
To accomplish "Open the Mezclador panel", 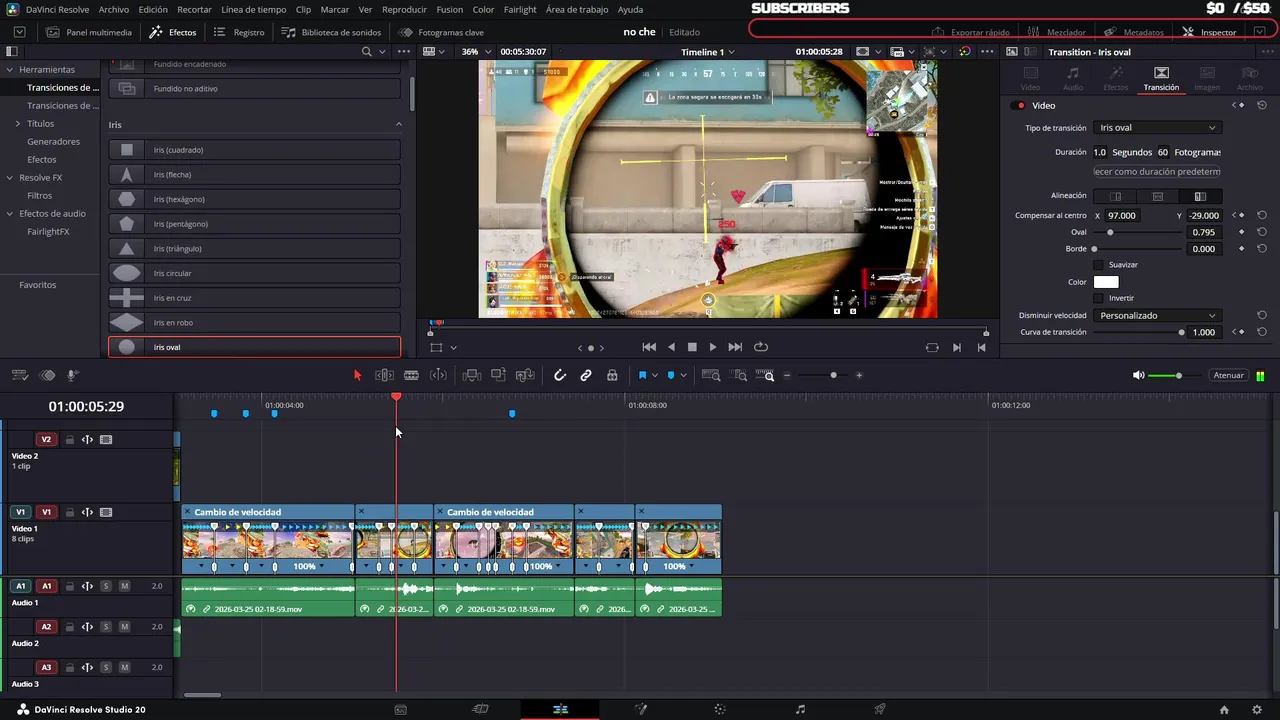I will (x=1057, y=32).
